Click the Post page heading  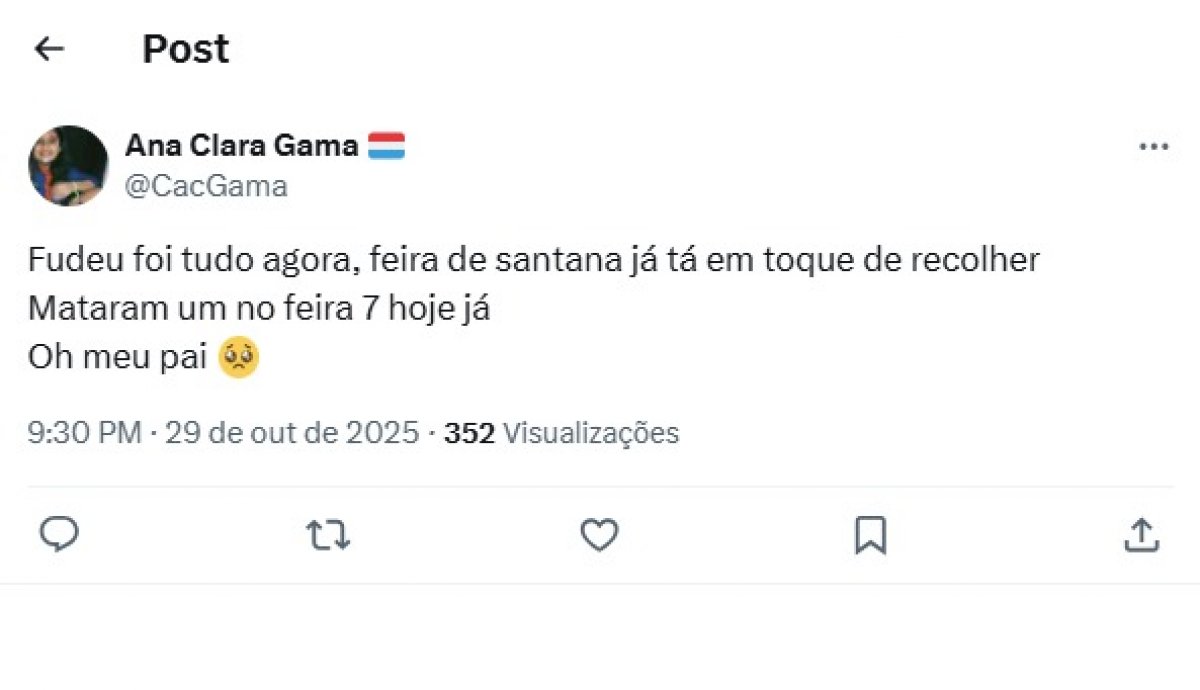point(185,49)
